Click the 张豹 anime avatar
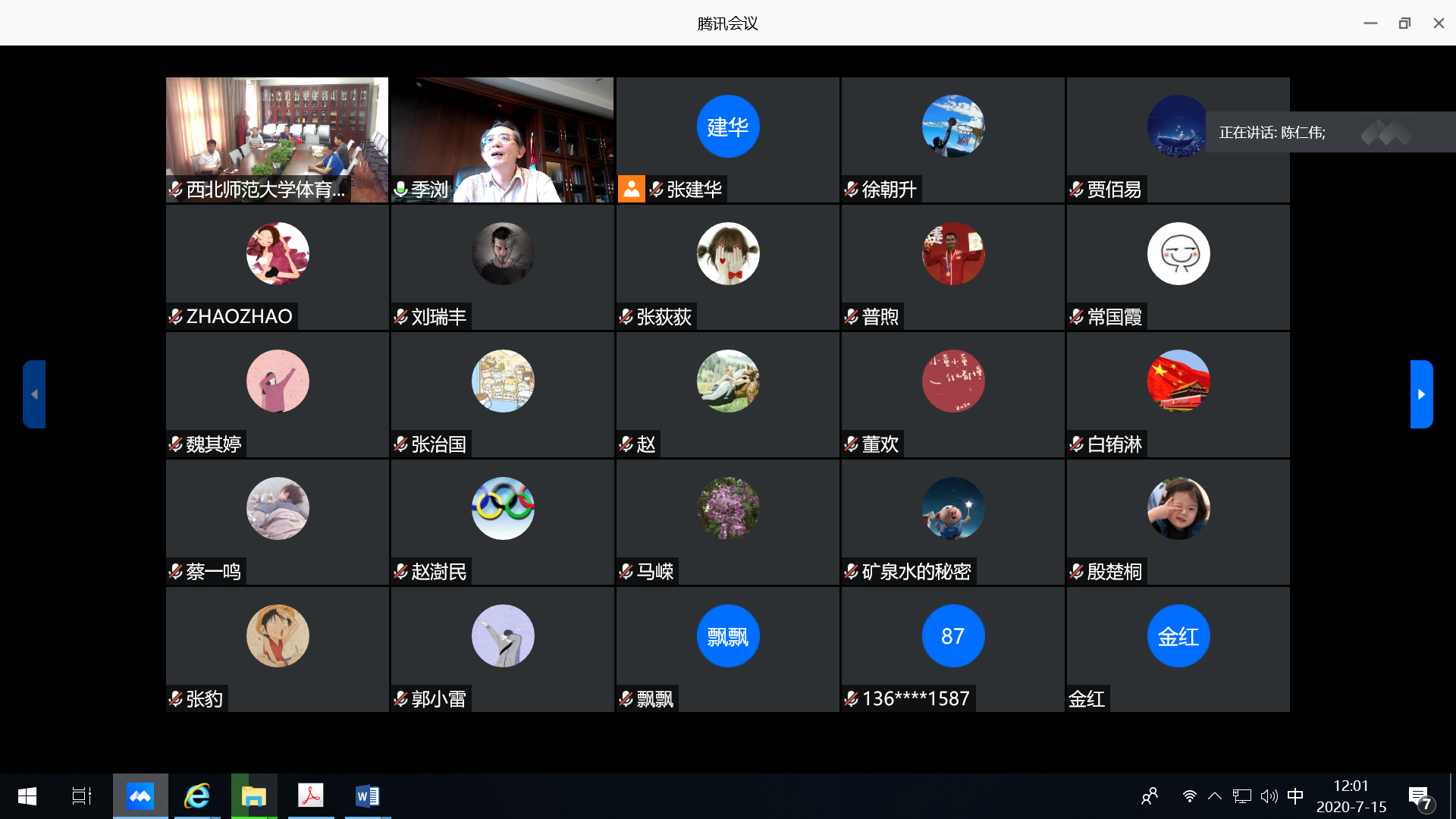 pos(278,635)
